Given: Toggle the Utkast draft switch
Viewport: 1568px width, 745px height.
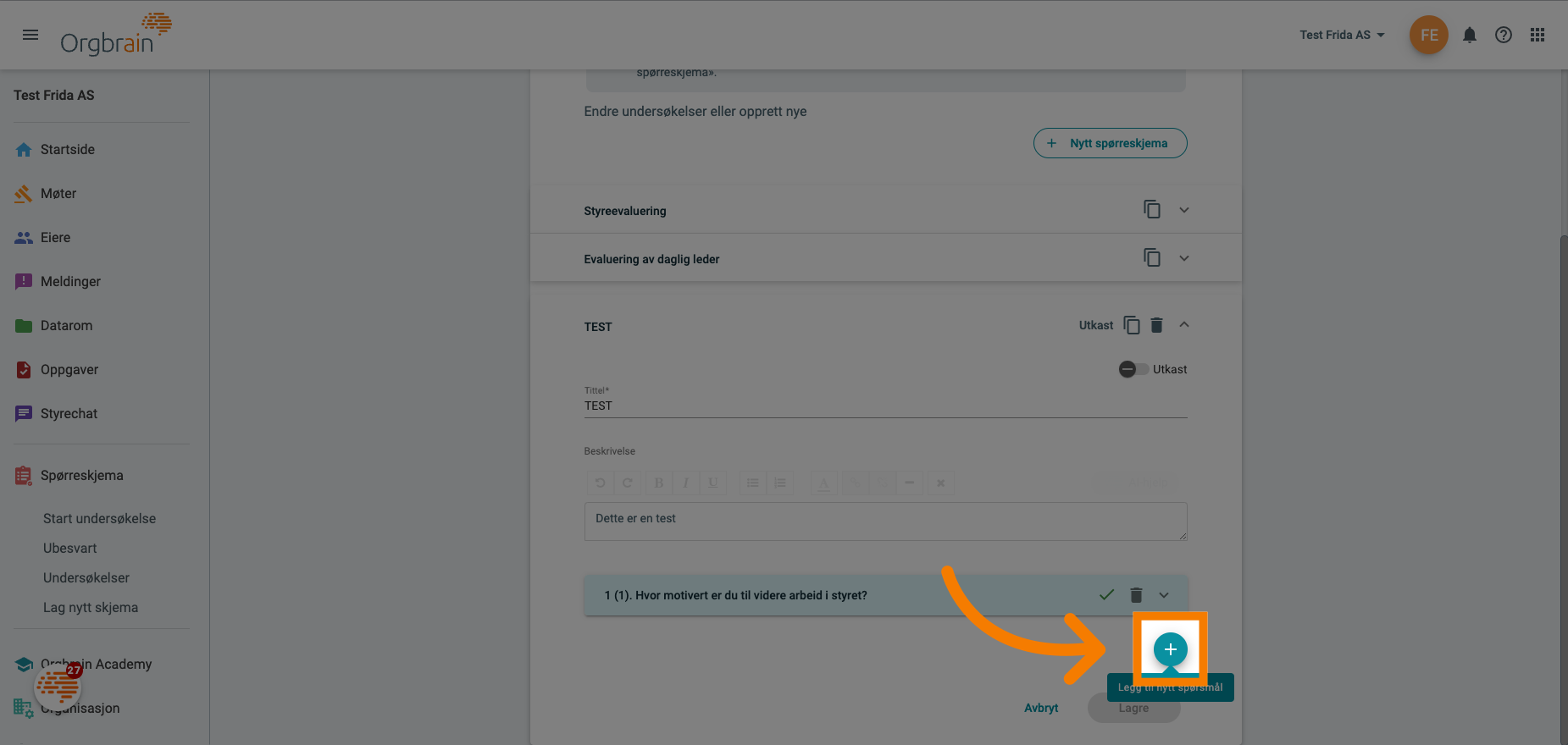Looking at the screenshot, I should point(1133,369).
